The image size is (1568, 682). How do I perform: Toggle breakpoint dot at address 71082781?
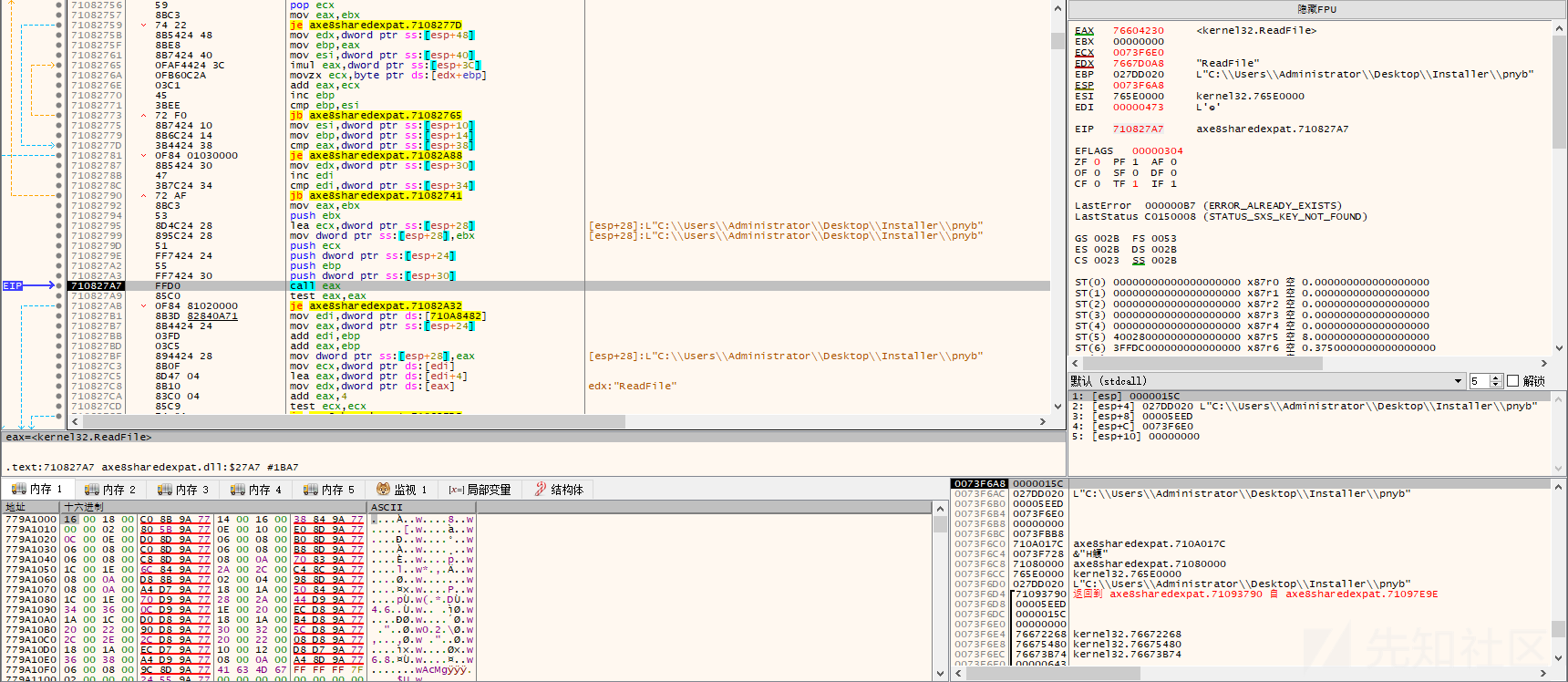(x=59, y=155)
